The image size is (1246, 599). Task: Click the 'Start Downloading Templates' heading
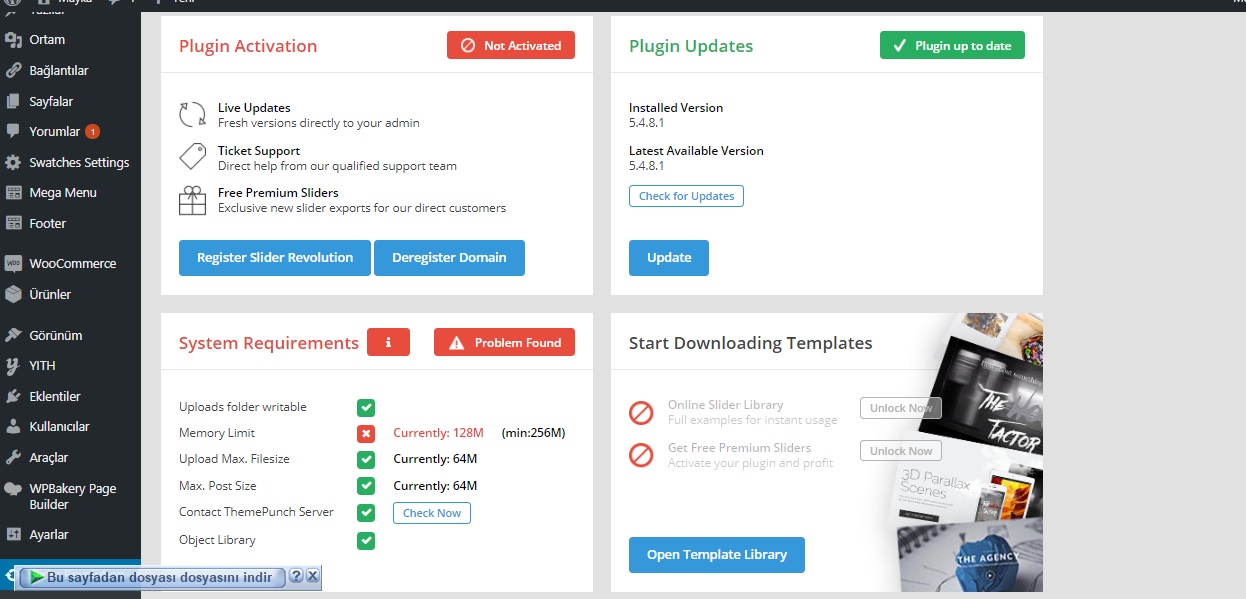pos(751,343)
